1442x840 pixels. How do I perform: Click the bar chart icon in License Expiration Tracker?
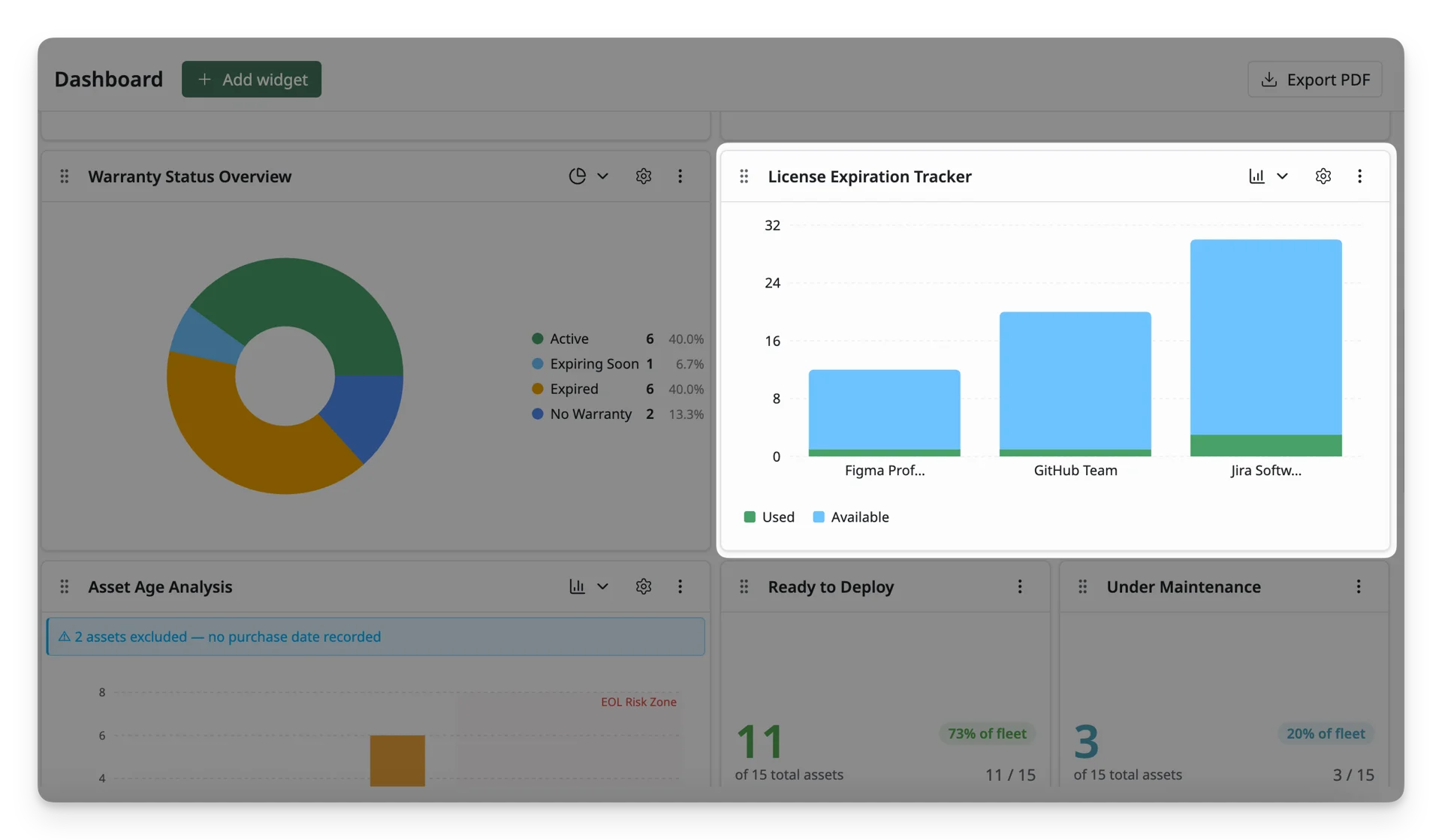tap(1256, 176)
